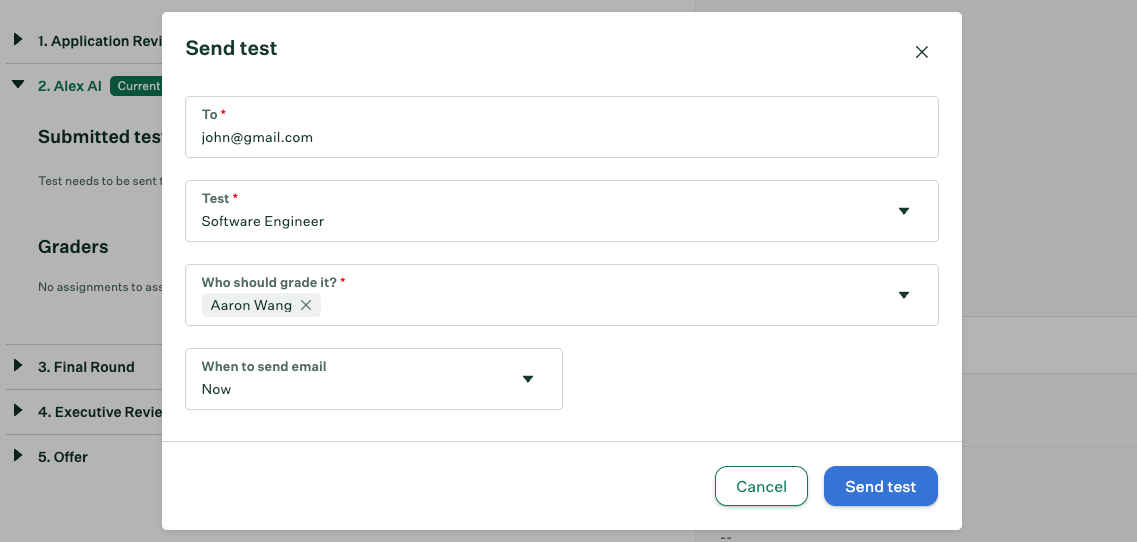The width and height of the screenshot is (1137, 542).
Task: Click the To email input field
Action: click(561, 137)
